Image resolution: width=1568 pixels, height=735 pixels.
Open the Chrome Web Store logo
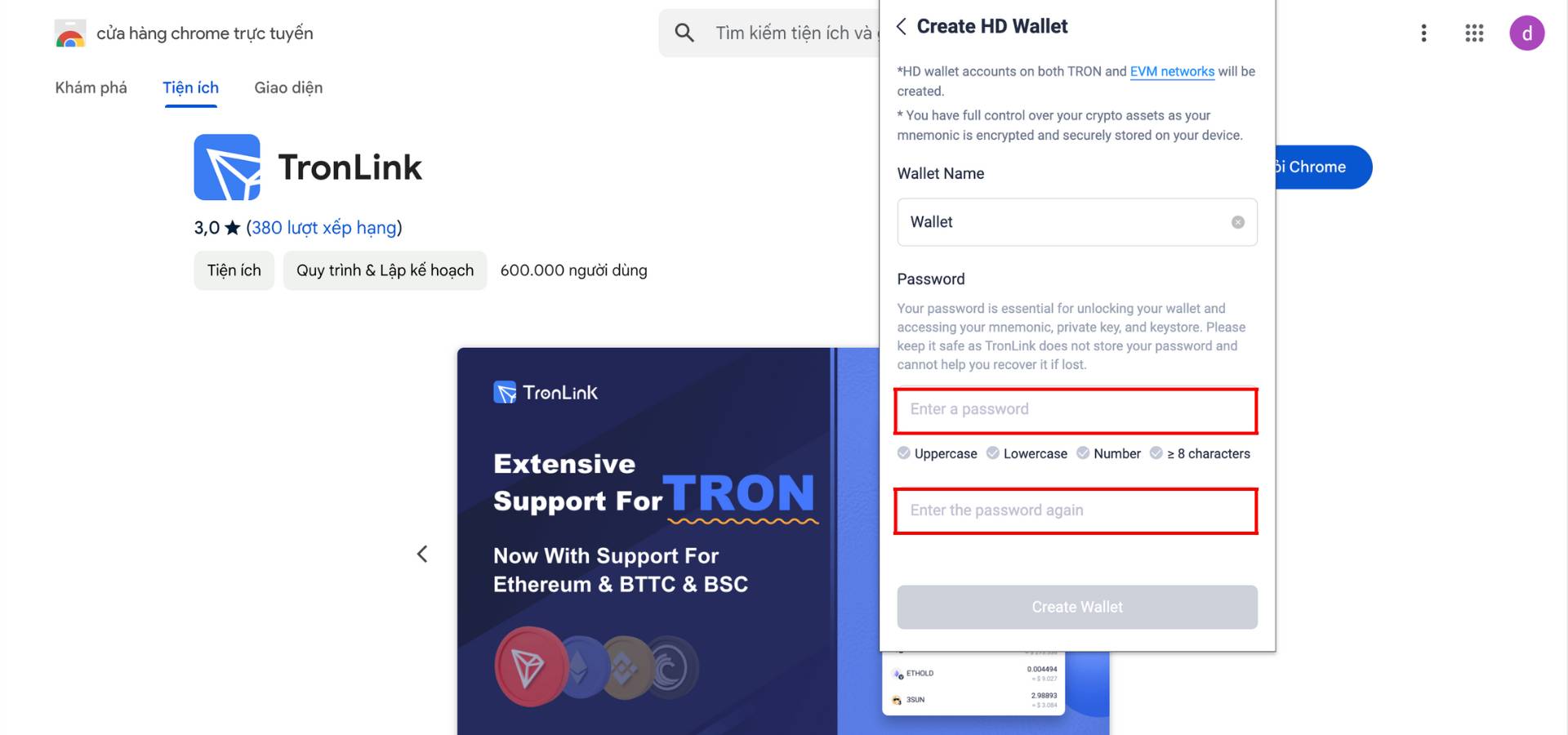click(x=70, y=33)
